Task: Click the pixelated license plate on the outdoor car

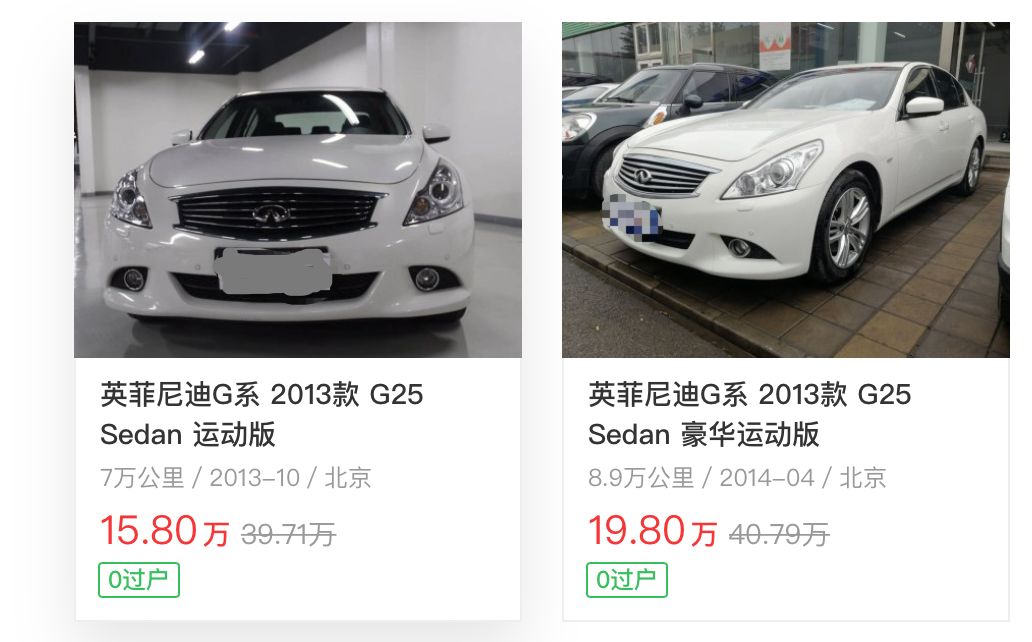Action: (x=632, y=215)
